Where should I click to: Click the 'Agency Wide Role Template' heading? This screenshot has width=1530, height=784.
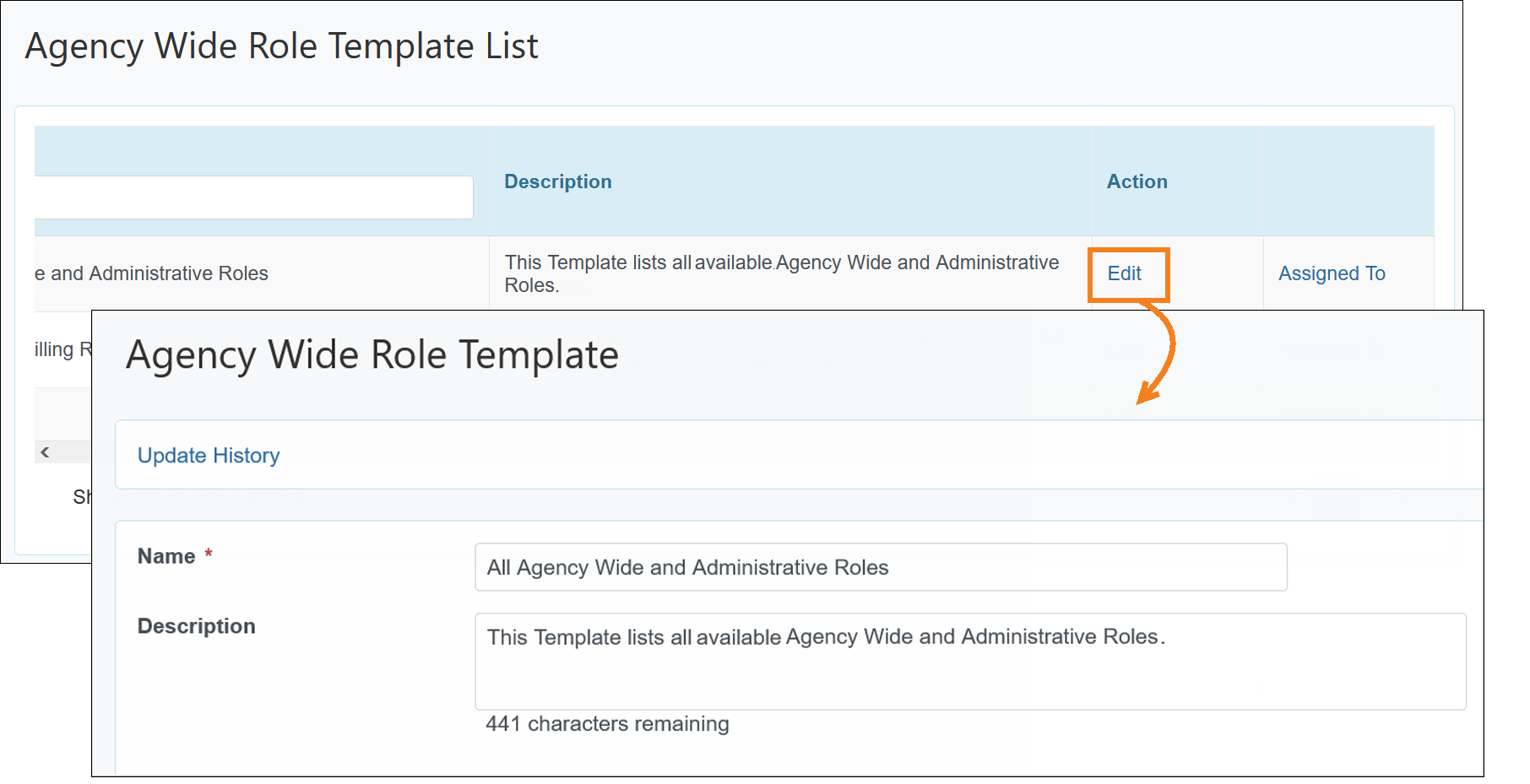click(372, 355)
